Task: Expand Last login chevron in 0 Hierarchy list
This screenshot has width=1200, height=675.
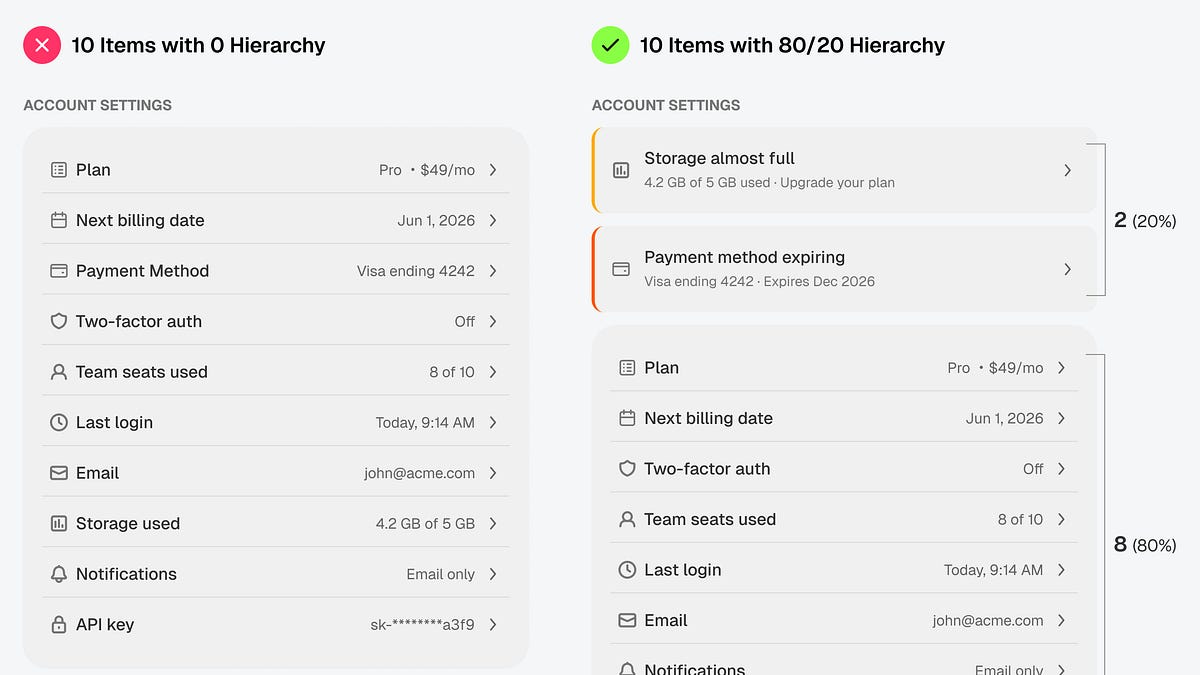Action: [493, 422]
